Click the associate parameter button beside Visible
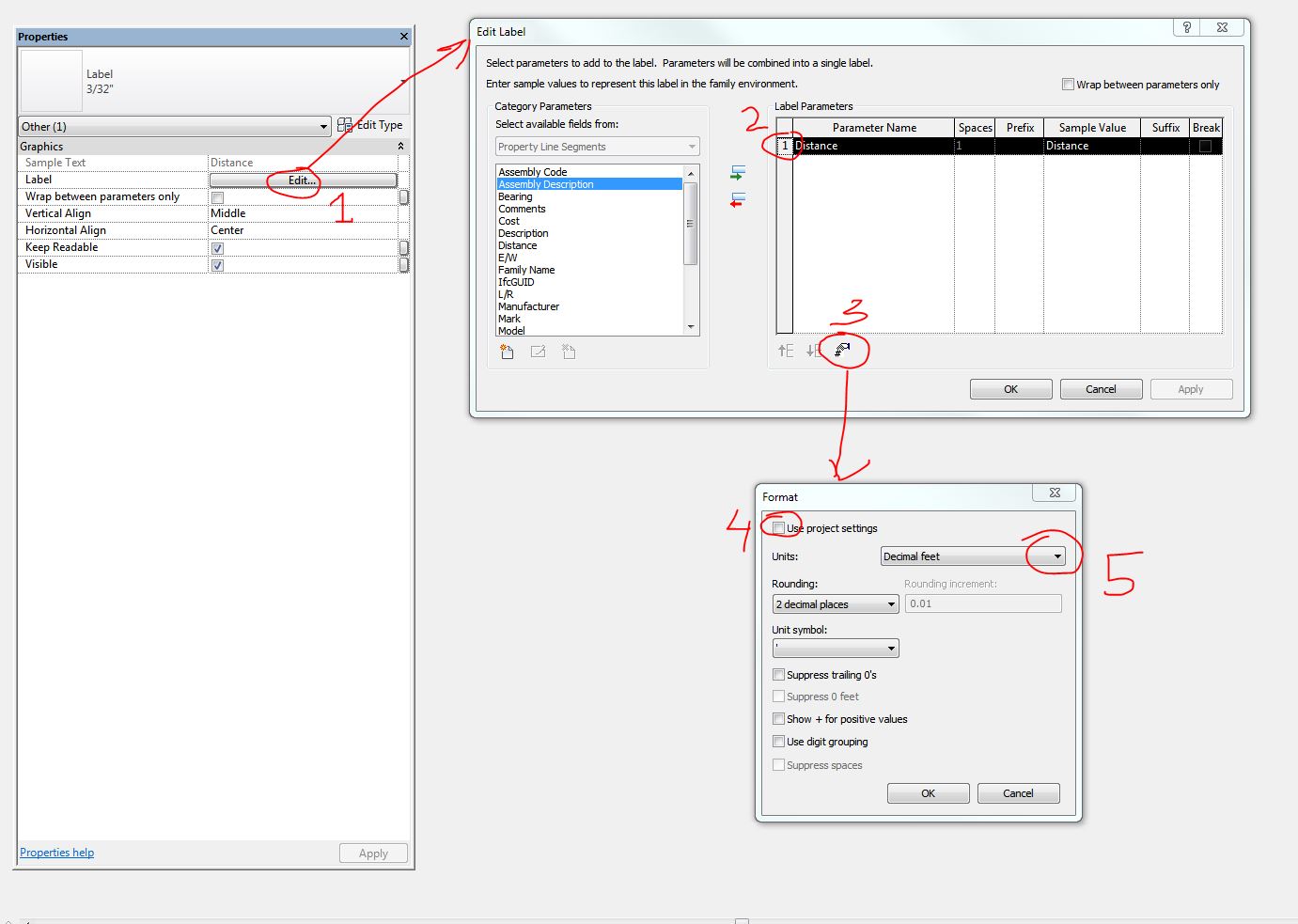 point(404,265)
